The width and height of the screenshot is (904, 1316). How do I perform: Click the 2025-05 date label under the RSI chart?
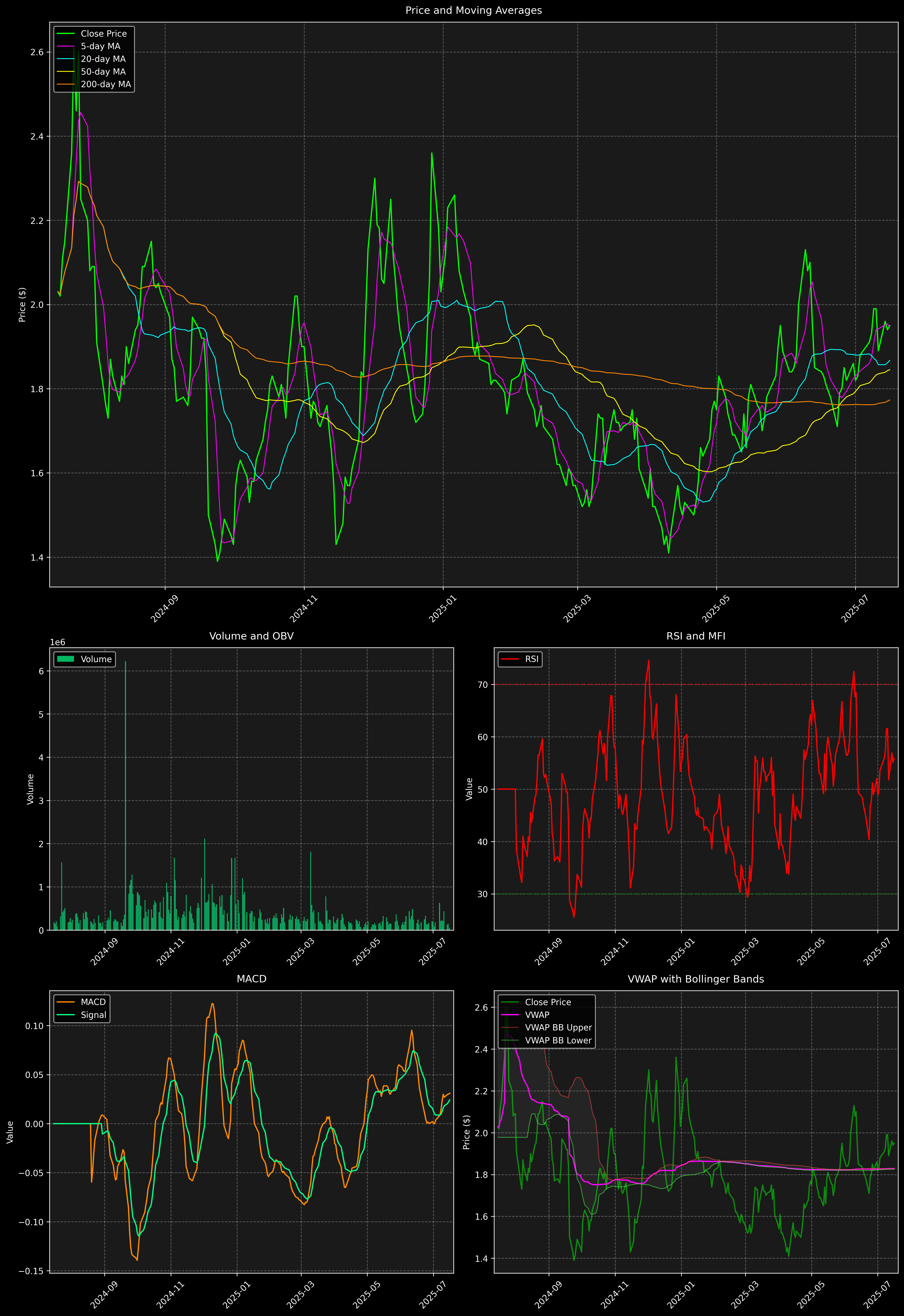point(812,952)
